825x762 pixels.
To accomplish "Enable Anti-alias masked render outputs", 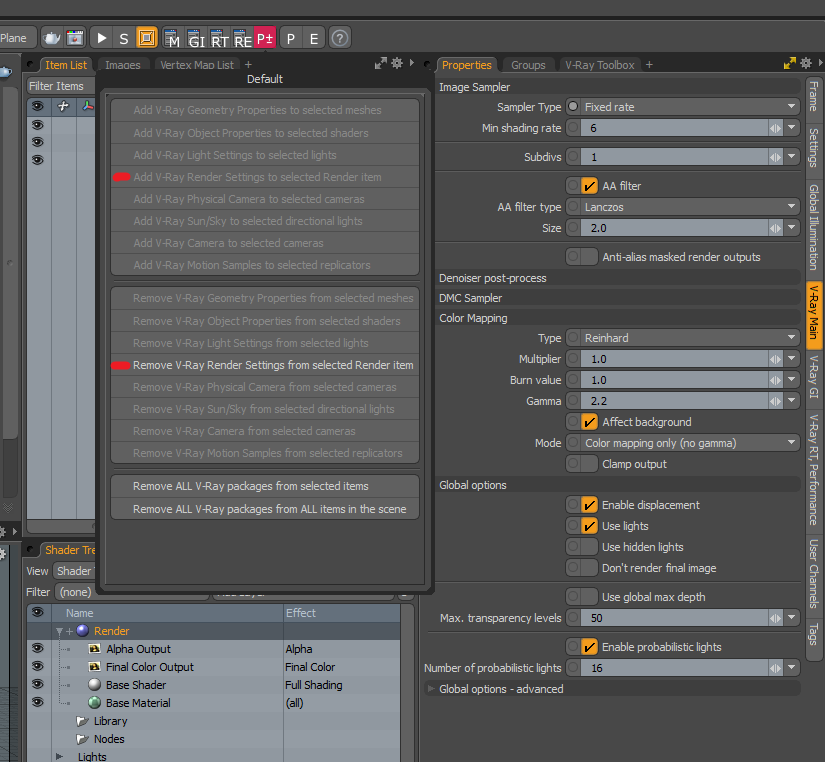I will click(x=589, y=257).
